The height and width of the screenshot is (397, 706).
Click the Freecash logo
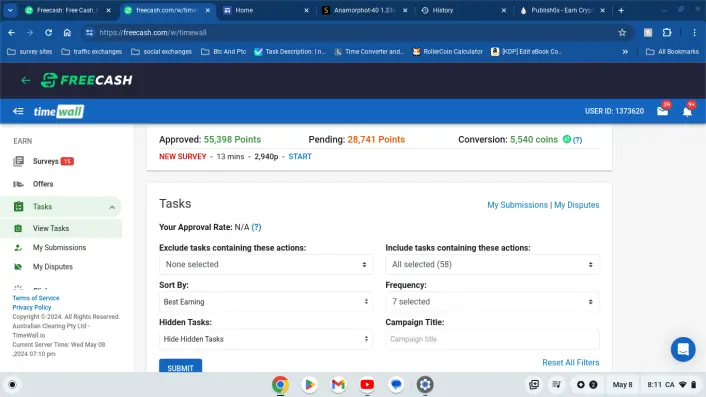click(87, 80)
